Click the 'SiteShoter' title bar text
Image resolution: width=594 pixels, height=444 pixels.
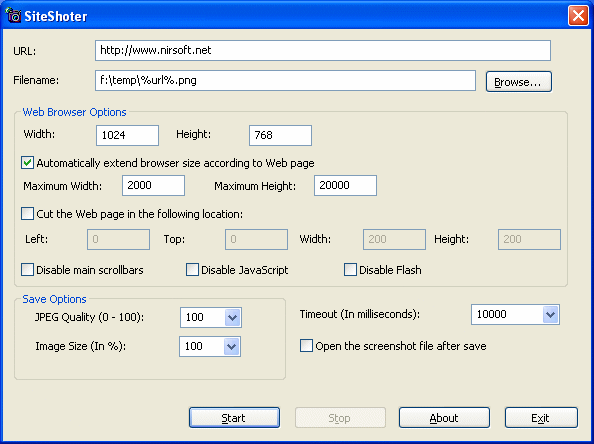(56, 16)
